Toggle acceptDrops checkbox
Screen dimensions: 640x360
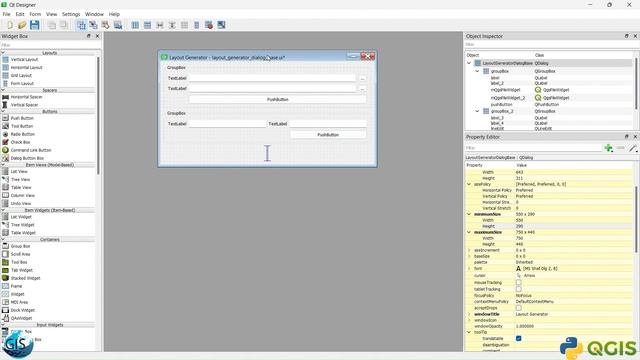coord(518,308)
